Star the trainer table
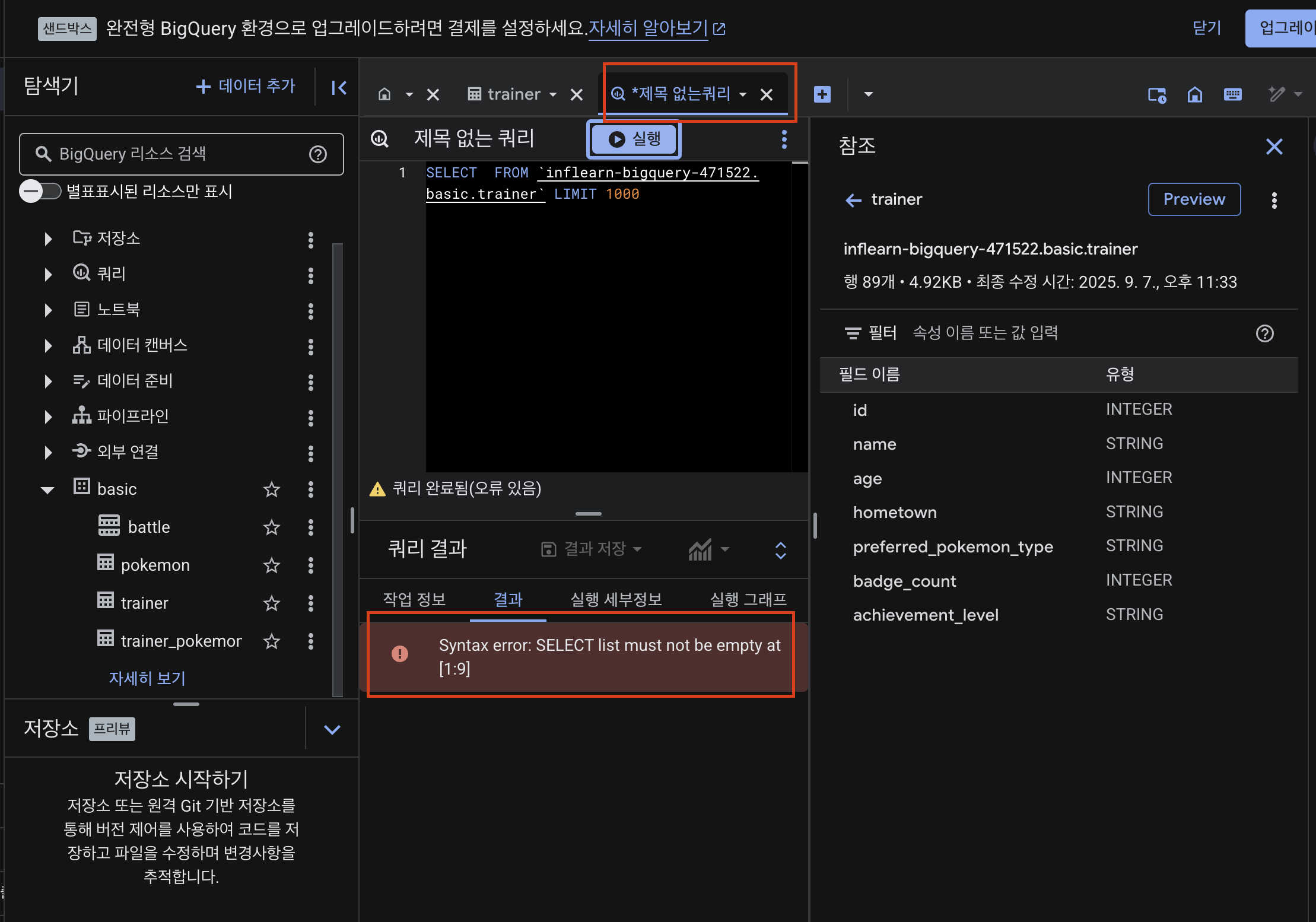Screen dimensions: 1316x922 tap(272, 603)
